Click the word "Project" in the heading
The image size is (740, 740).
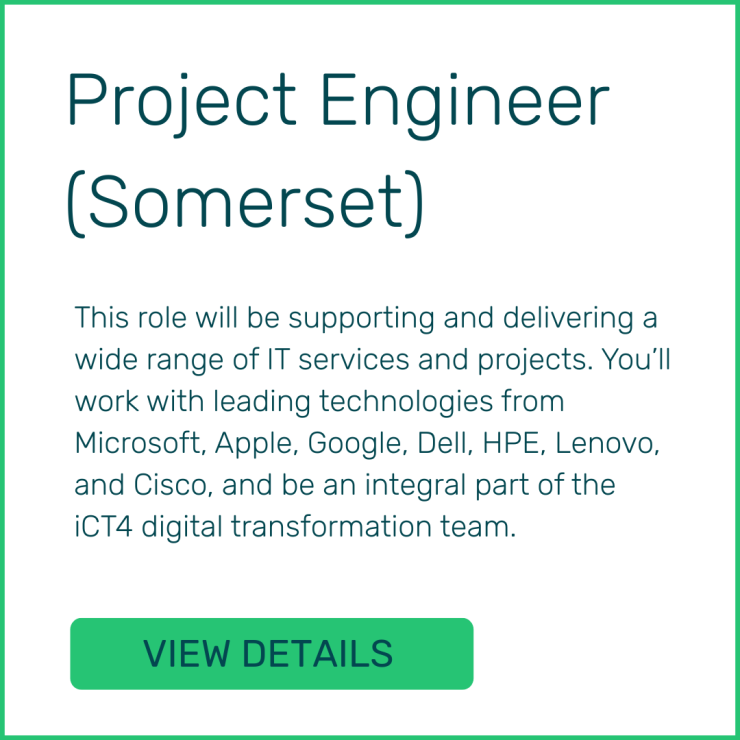180,102
